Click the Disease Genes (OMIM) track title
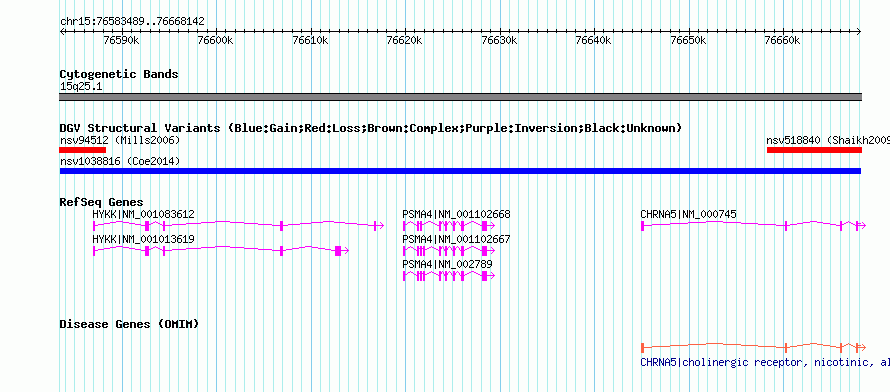This screenshot has height=392, width=890. coord(129,324)
